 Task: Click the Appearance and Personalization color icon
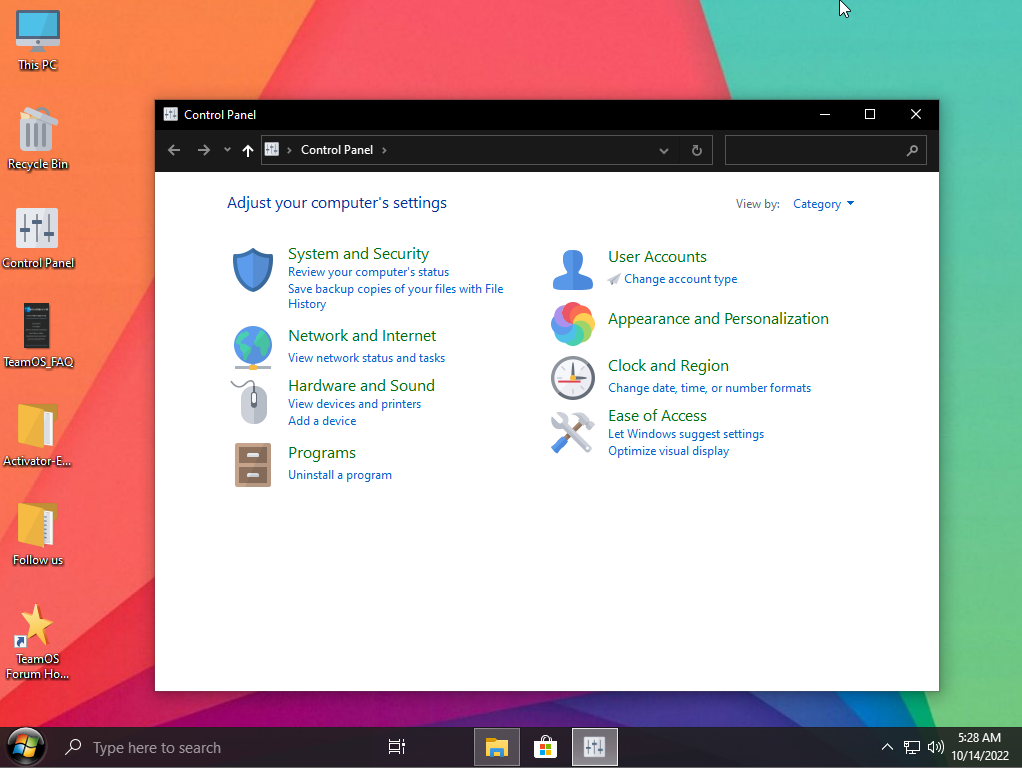[x=572, y=323]
